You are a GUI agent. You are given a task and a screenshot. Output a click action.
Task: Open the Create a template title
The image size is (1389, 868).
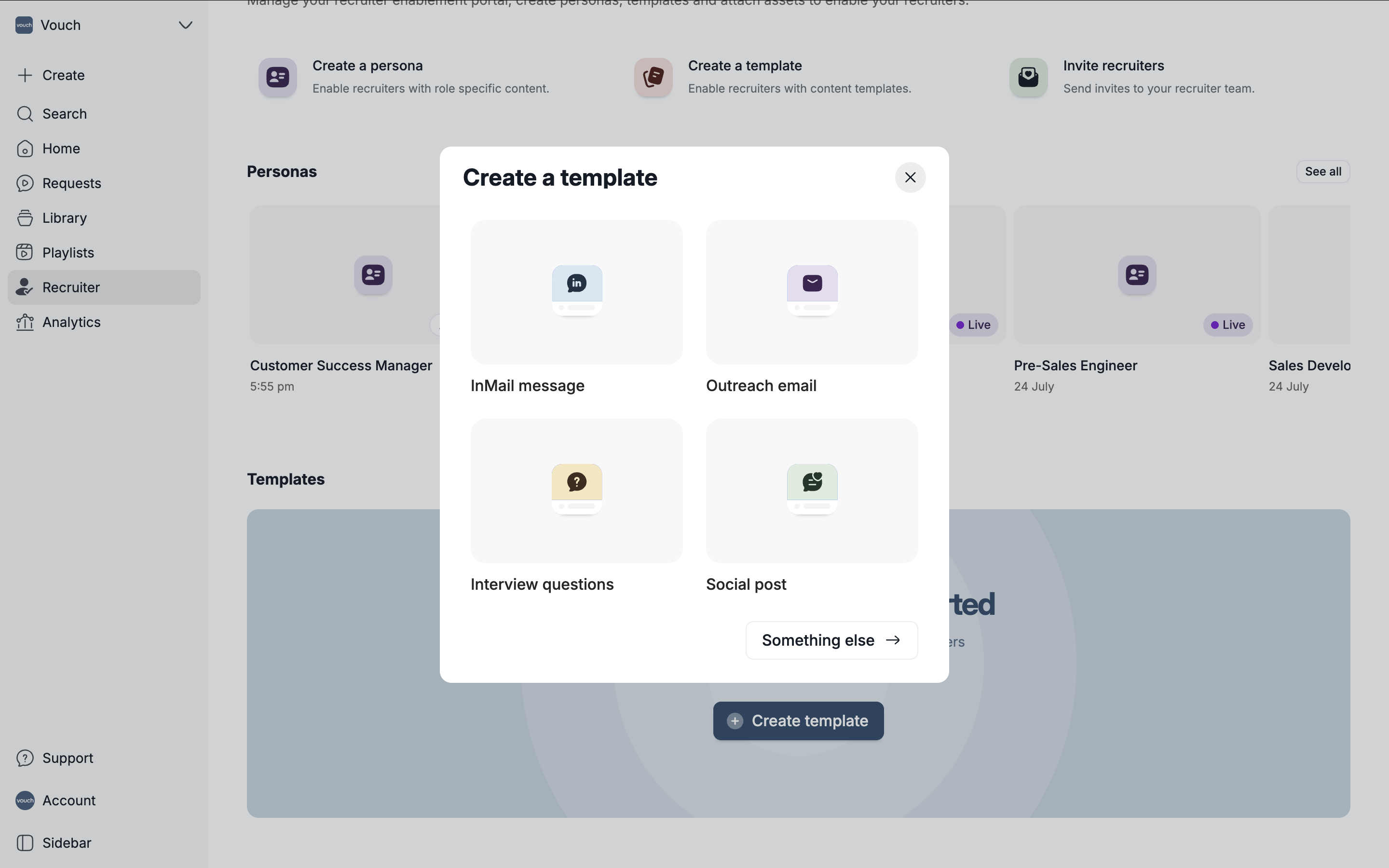click(745, 66)
